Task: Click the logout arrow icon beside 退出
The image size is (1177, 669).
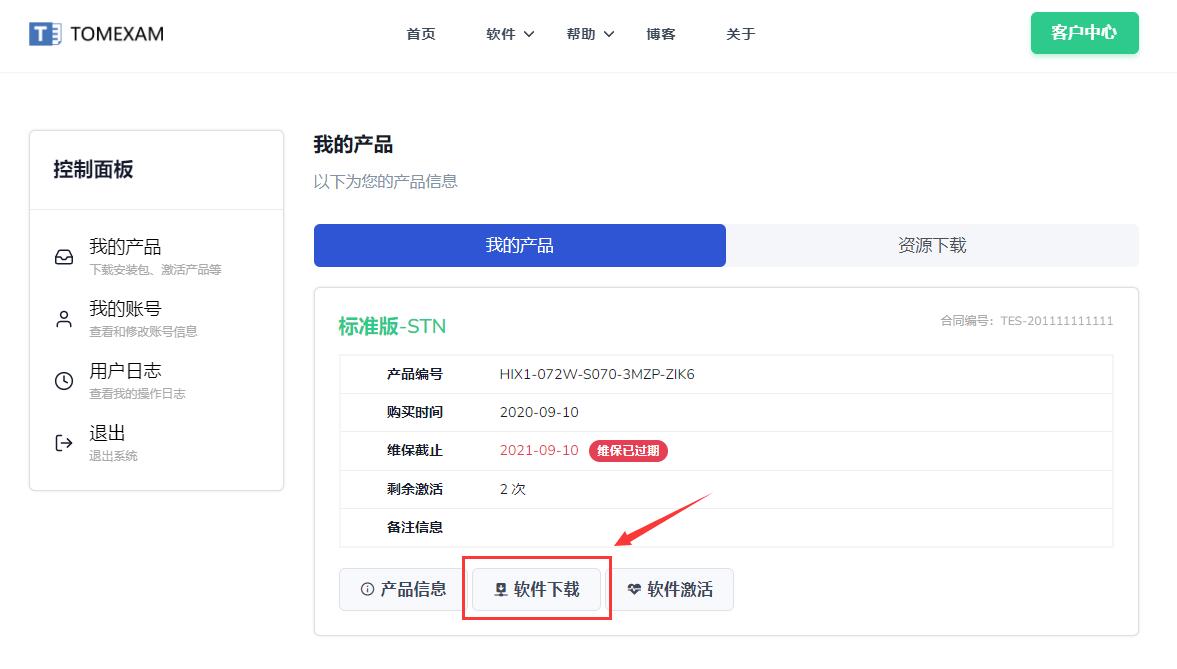Action: (64, 443)
